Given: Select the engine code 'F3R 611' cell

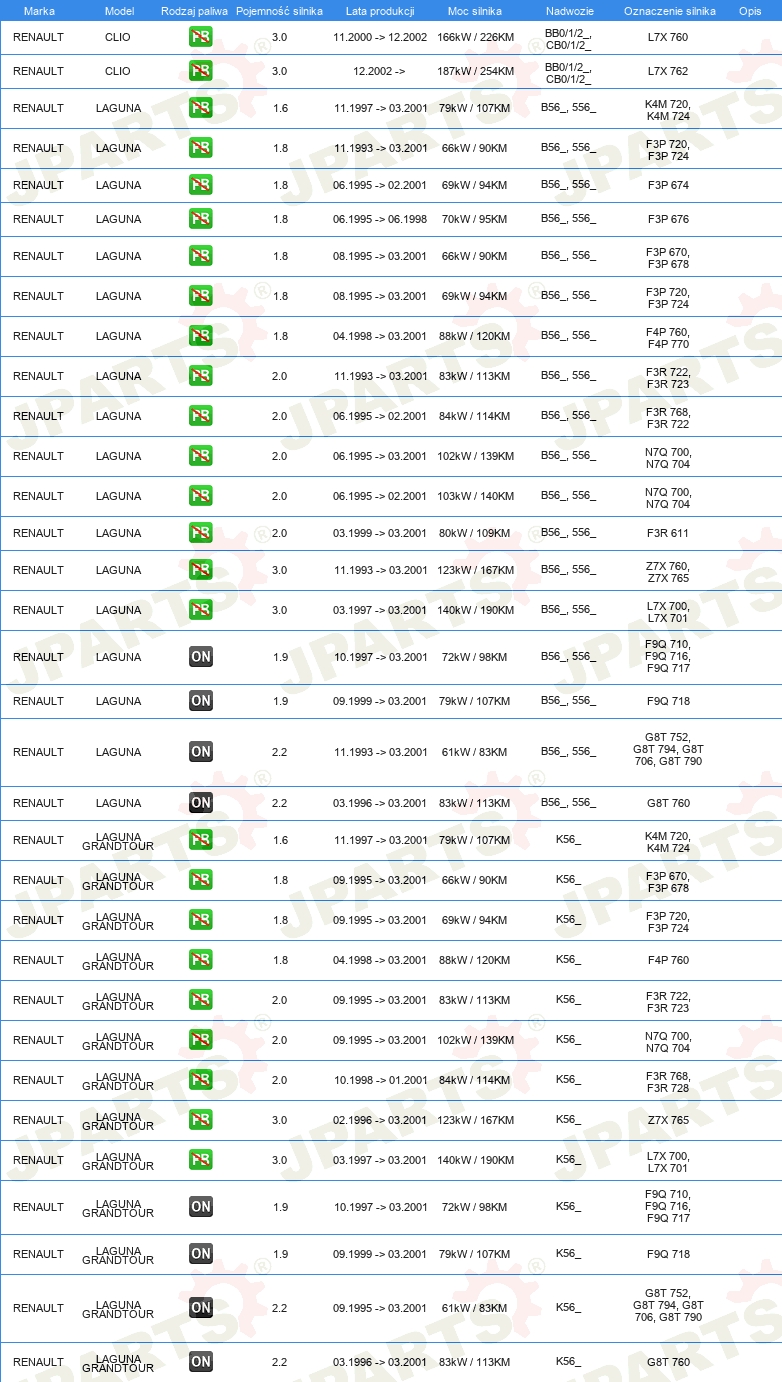Looking at the screenshot, I should coord(668,533).
